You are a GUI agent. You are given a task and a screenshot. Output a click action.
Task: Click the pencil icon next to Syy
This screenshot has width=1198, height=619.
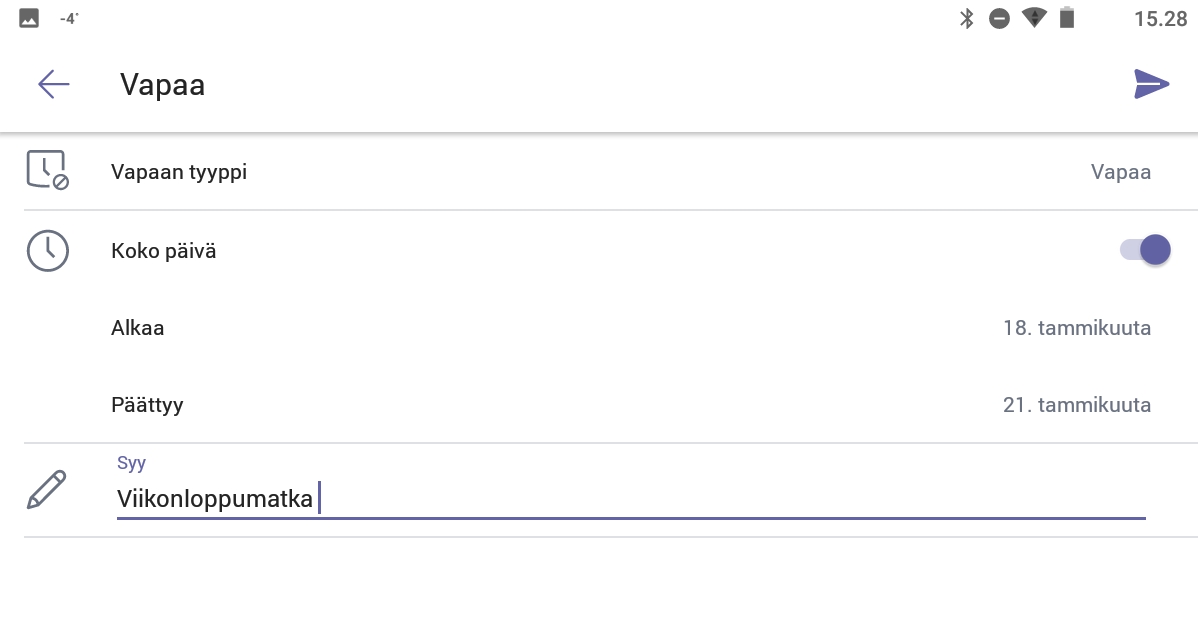tap(47, 490)
